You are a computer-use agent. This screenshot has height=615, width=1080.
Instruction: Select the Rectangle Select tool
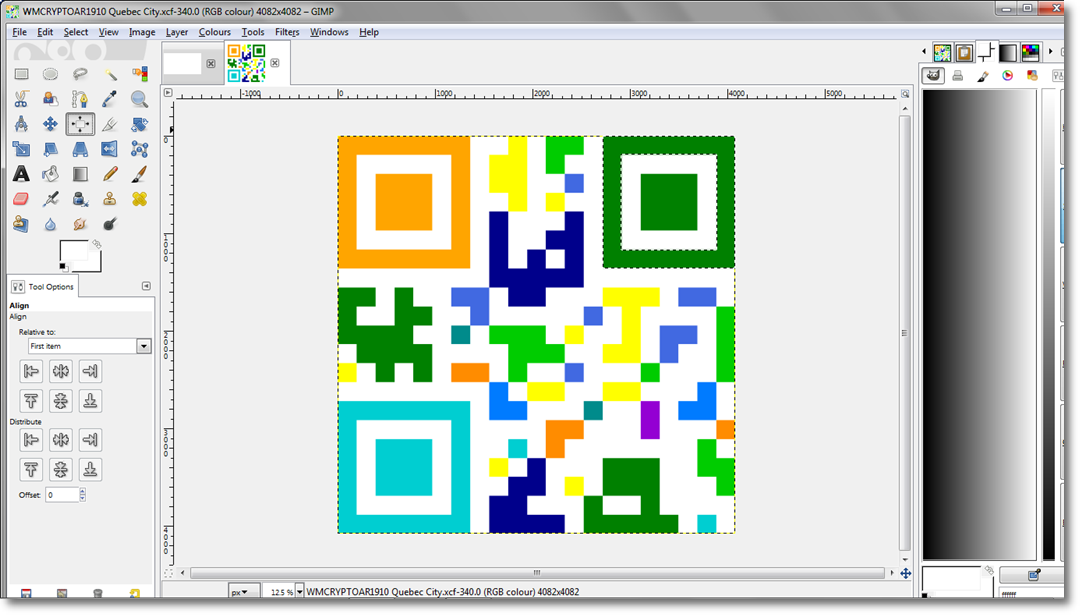click(21, 74)
